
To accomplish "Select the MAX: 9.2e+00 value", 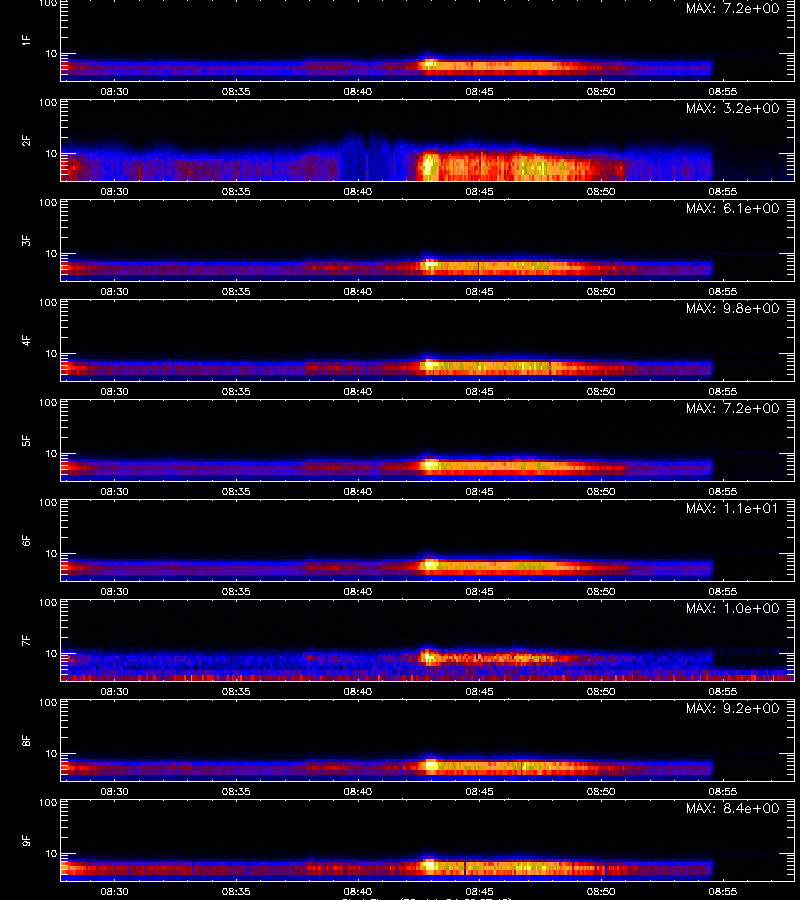I will 732,708.
